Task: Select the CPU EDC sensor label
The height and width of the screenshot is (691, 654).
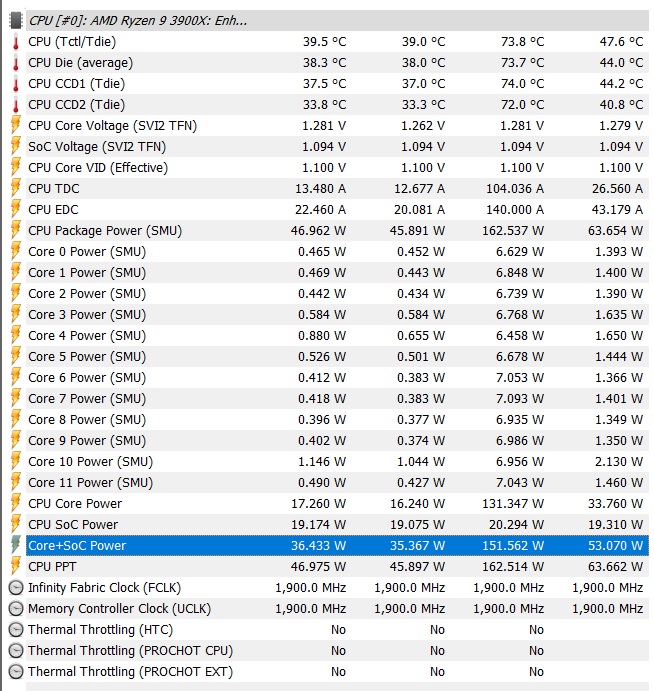Action: (54, 210)
